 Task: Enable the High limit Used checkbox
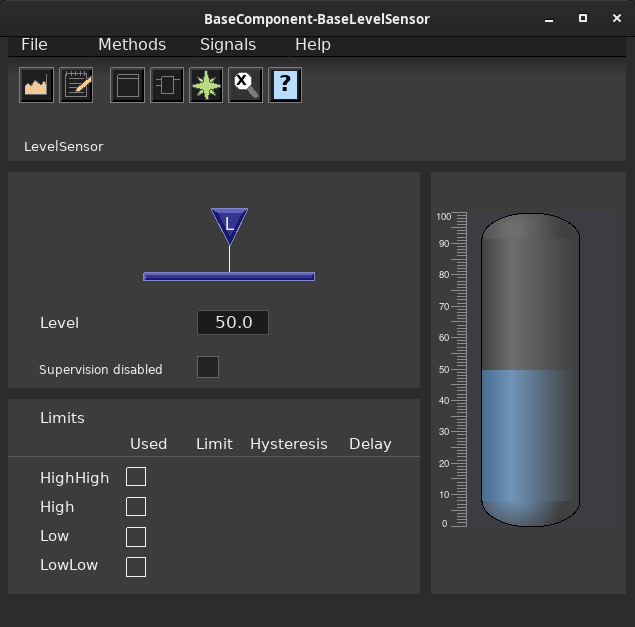tap(136, 506)
